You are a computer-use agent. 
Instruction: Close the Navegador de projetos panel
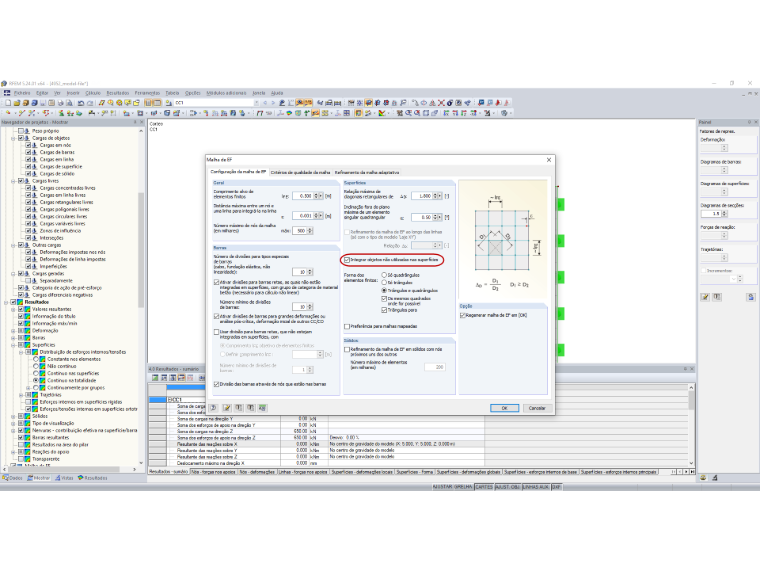pos(142,122)
